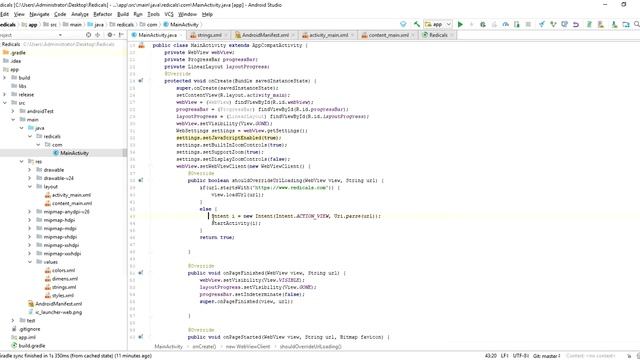Open Project panel gear settings

pos(110,35)
